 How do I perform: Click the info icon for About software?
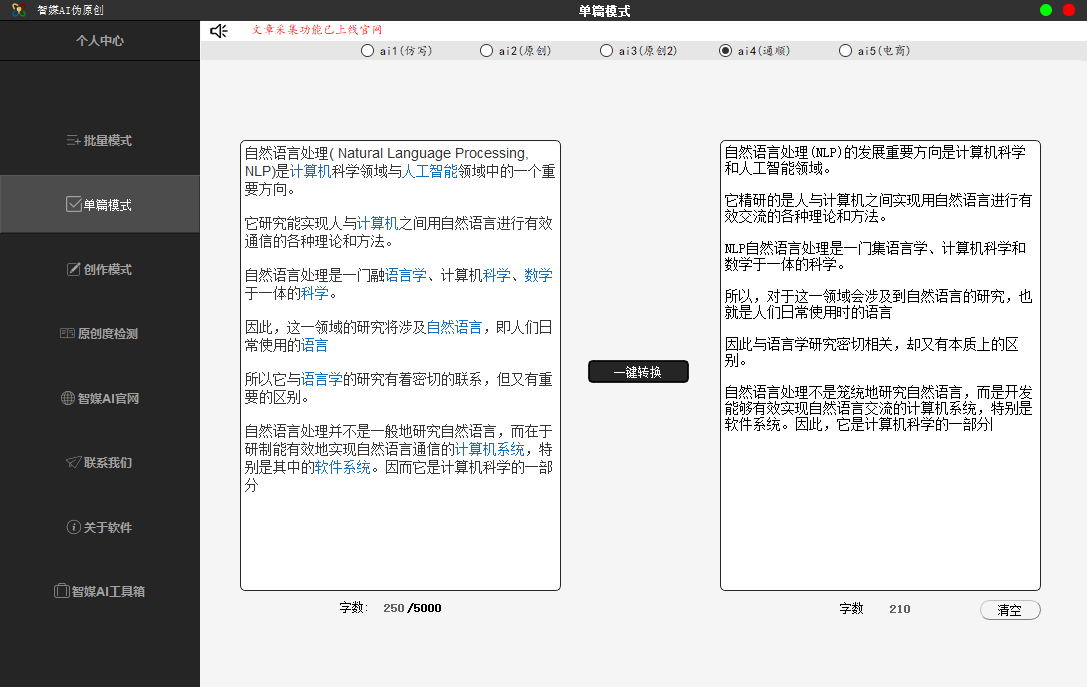coord(73,527)
